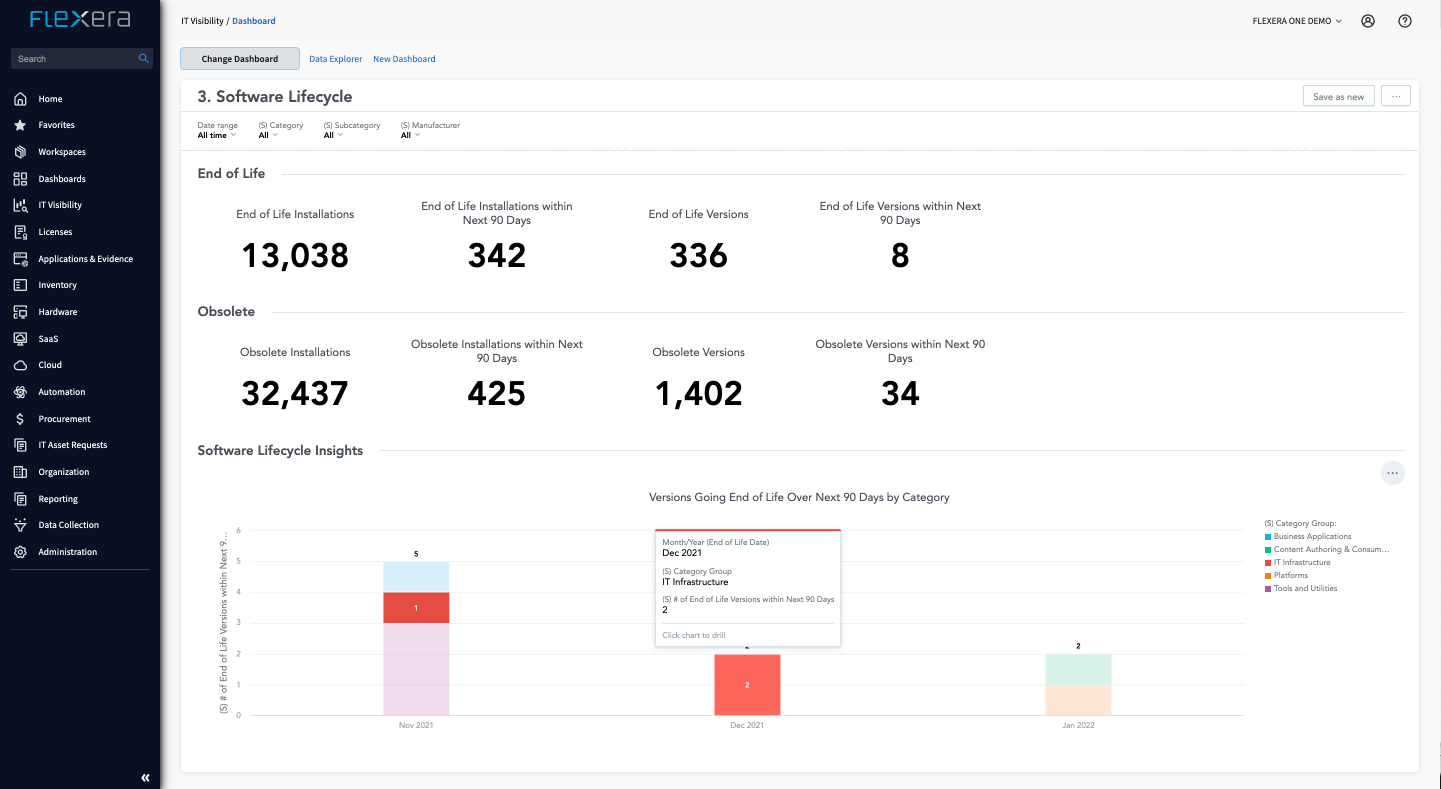Open the Manufacturer filter dropdown
Screen dimensions: 1441x789
pos(410,135)
